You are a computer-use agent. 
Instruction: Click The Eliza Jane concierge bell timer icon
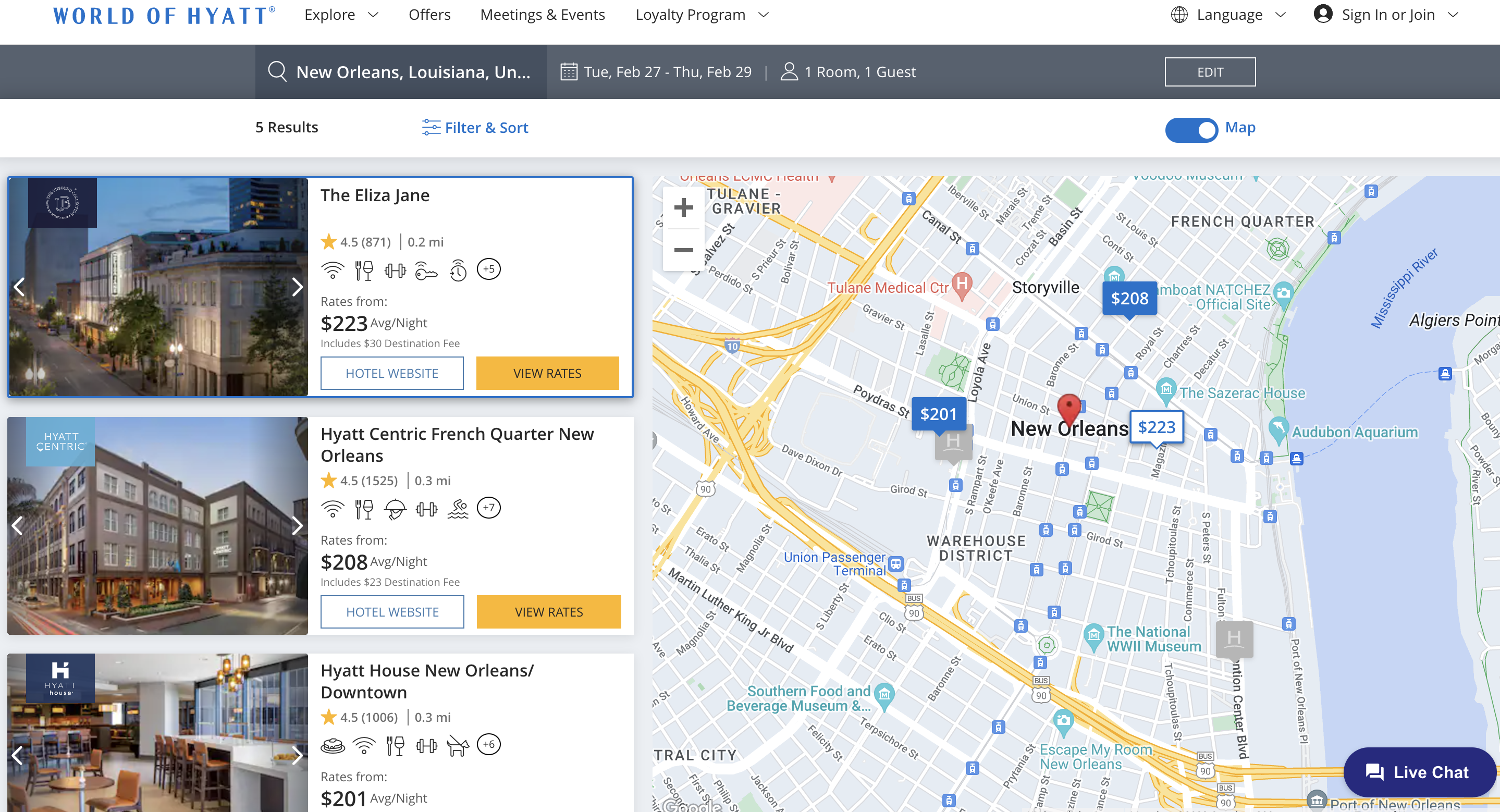click(x=458, y=270)
